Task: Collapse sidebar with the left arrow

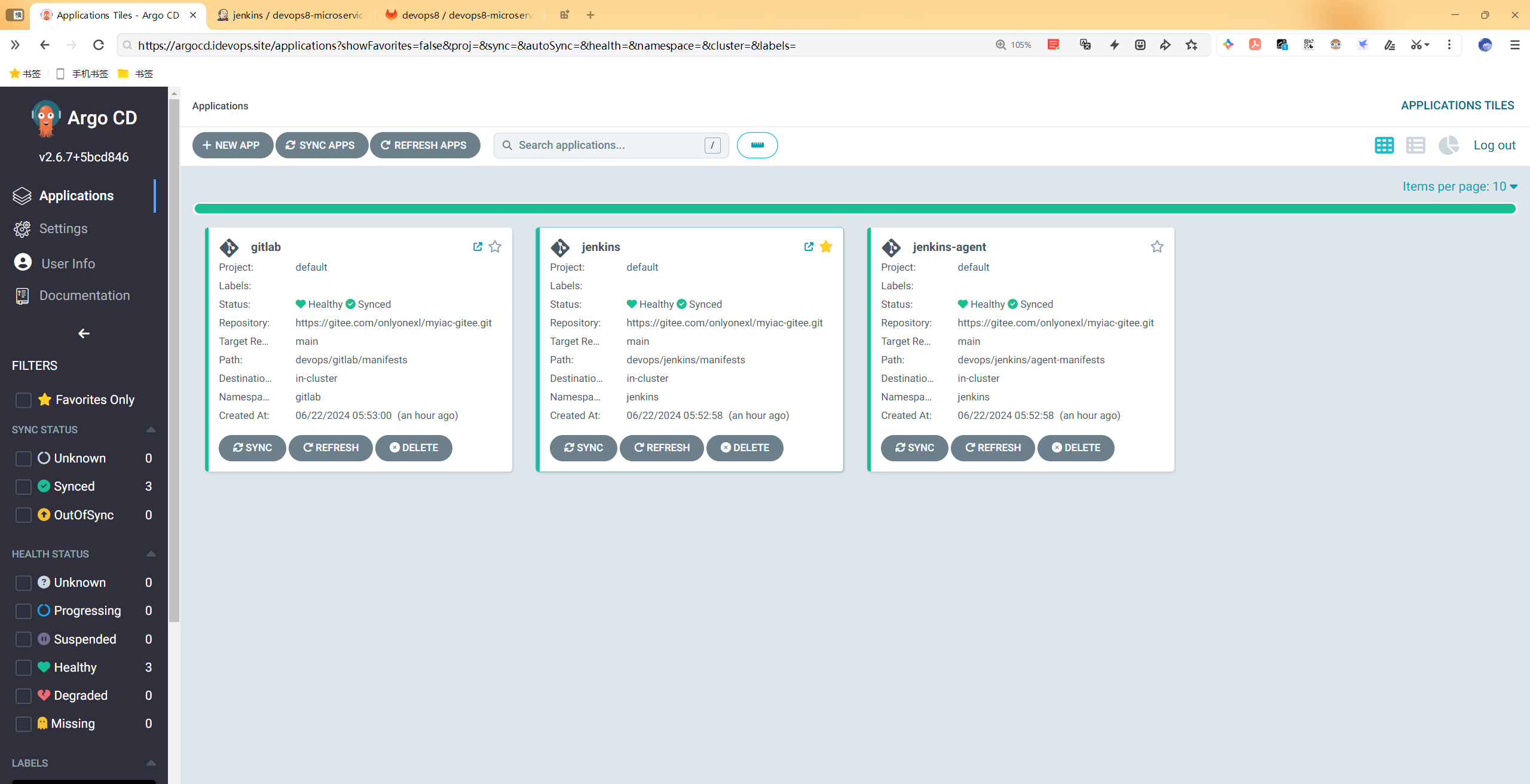Action: (x=84, y=333)
